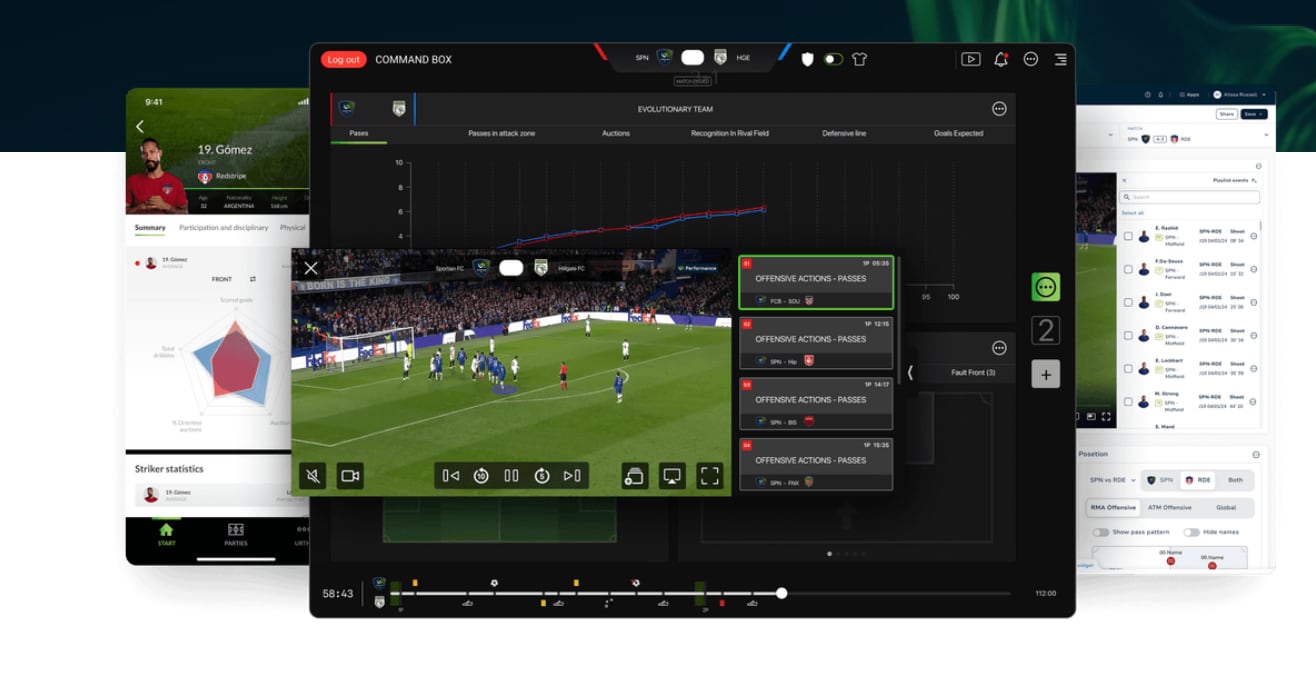
Task: Click the Share button in right window
Action: 1227,114
